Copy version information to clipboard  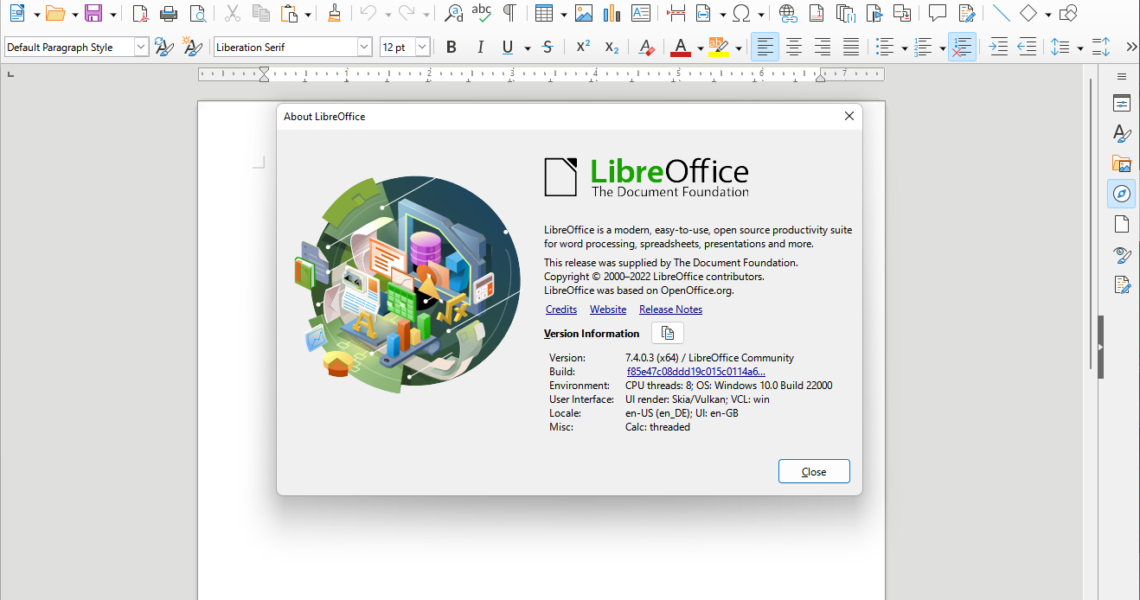coord(668,334)
